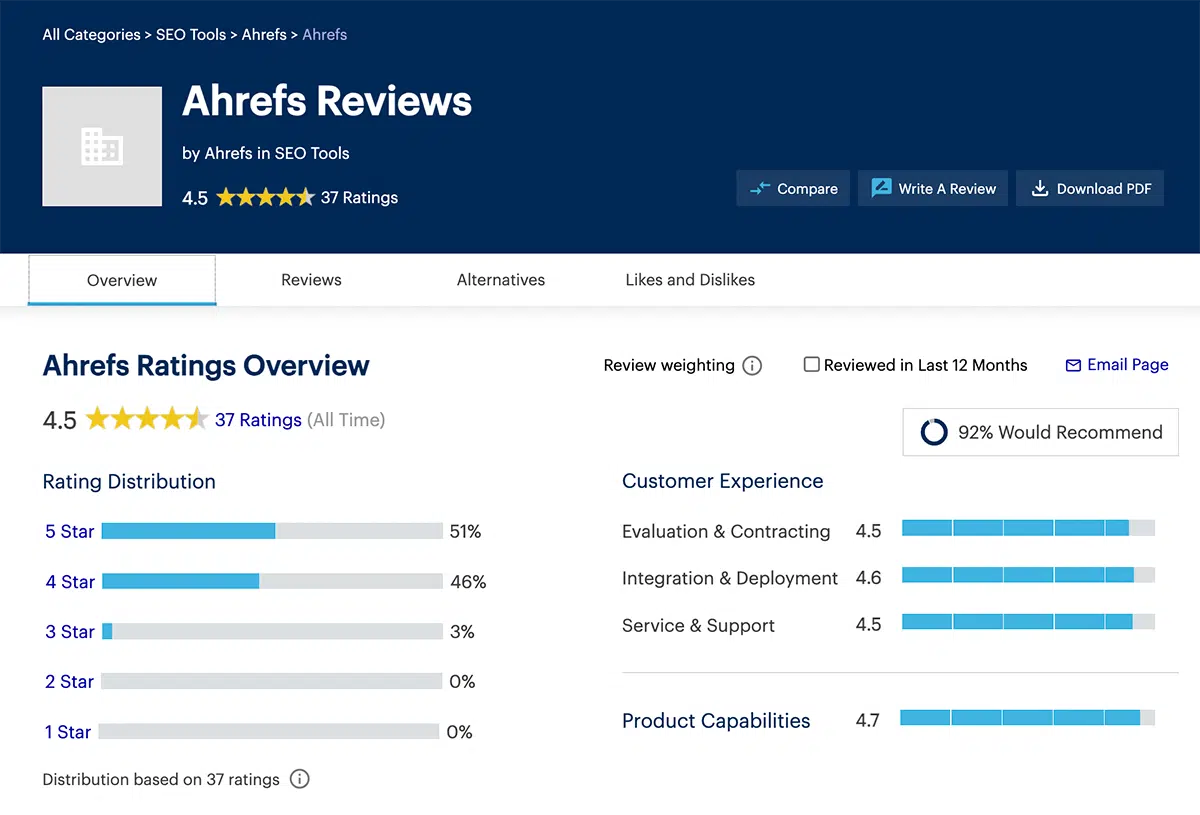Click the Evaluation & Contracting rating bar
Viewport: 1200px width, 815px height.
1028,528
